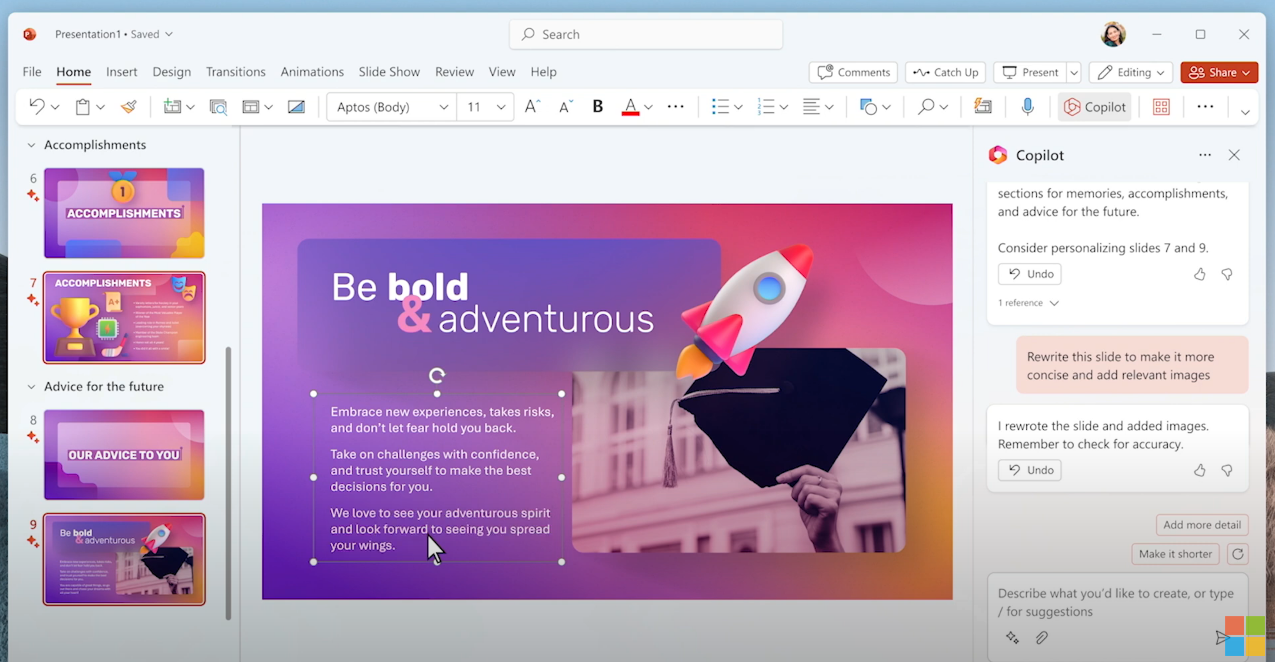Click the numbered list icon
1275x662 pixels.
point(766,106)
